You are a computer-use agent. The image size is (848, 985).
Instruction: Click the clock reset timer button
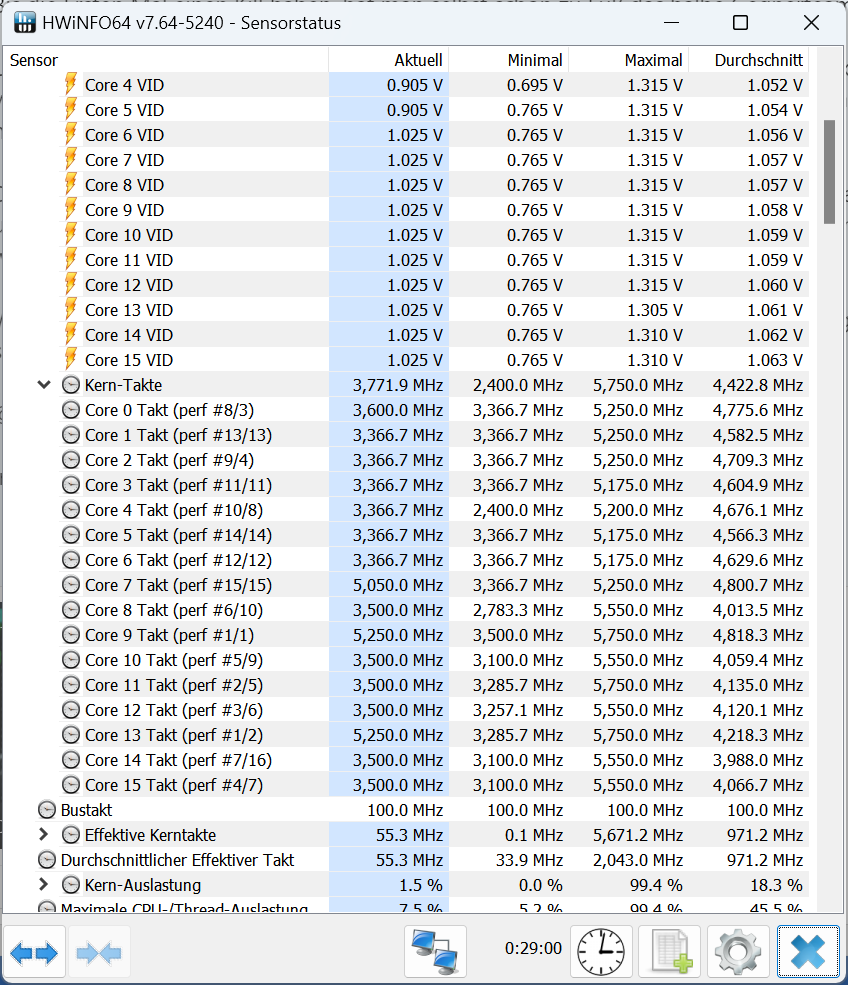point(601,952)
